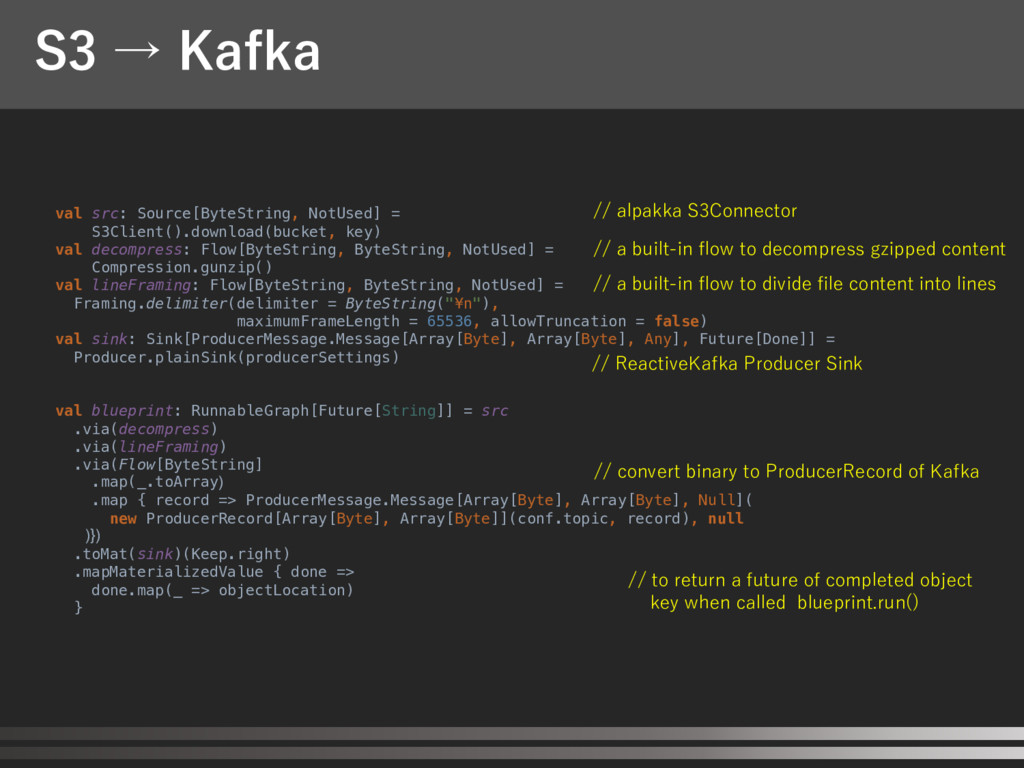This screenshot has width=1024, height=768.
Task: Click the code line ".via(decompress)"
Action: pyautogui.click(x=145, y=429)
